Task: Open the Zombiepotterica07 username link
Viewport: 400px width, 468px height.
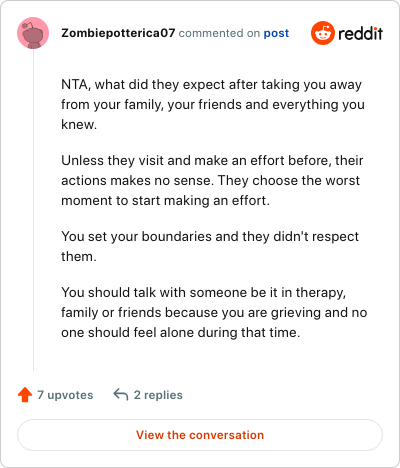Action: [x=118, y=33]
